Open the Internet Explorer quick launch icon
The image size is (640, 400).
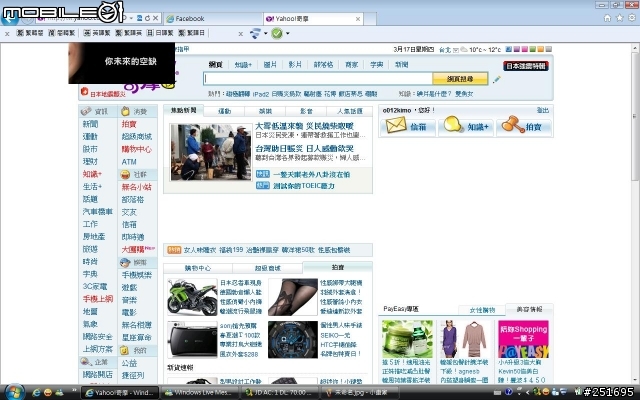click(x=36, y=393)
